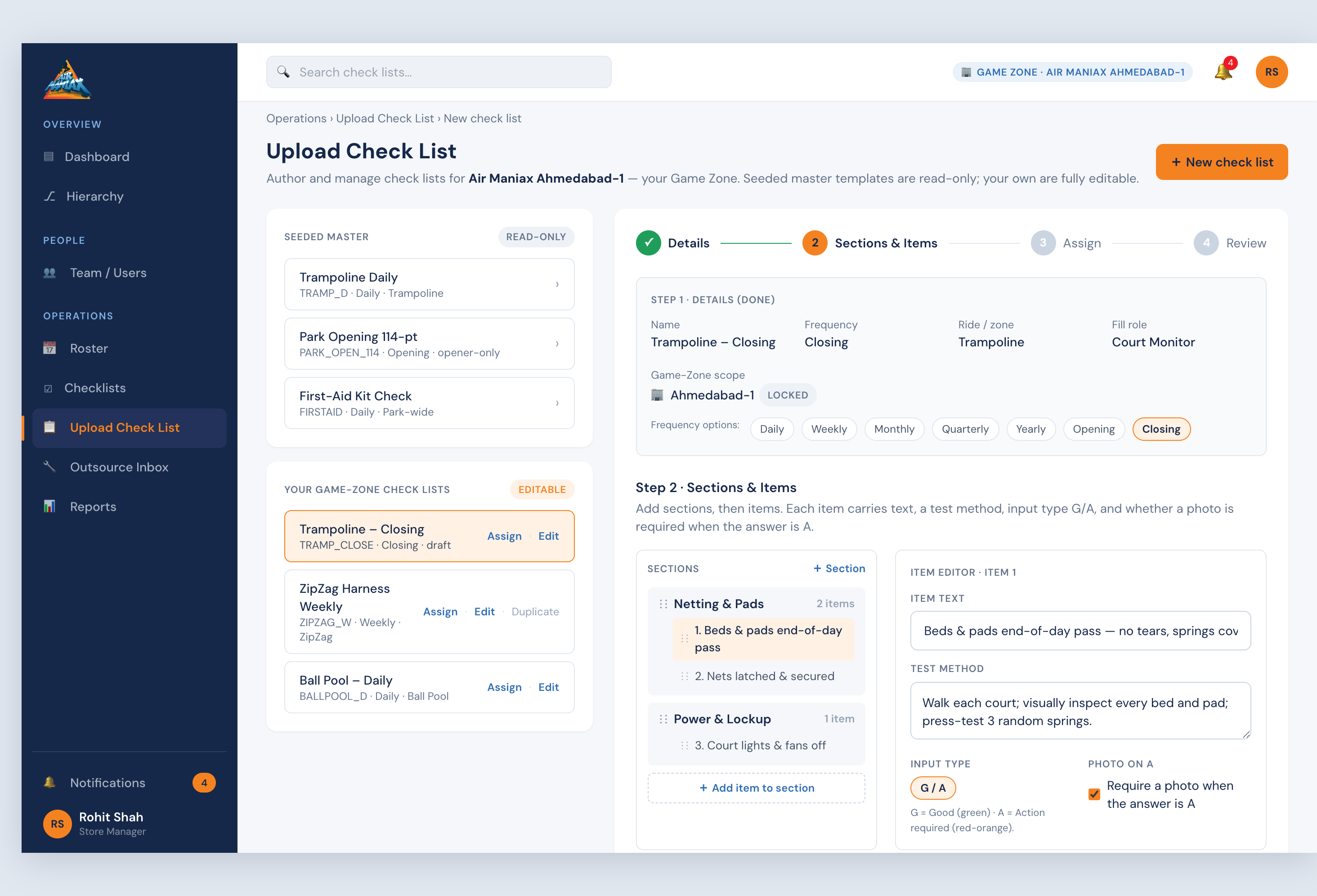Go to Assign step 3
Image resolution: width=1317 pixels, height=896 pixels.
1066,243
